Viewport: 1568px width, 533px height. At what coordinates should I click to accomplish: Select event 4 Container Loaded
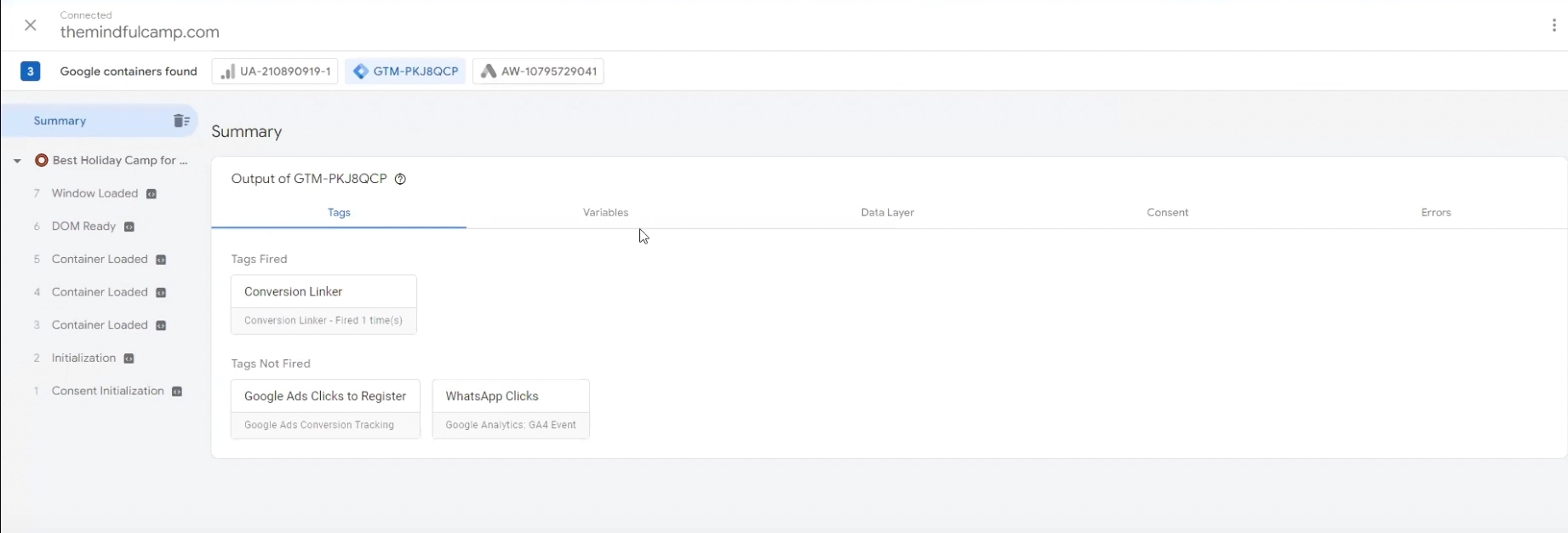(100, 292)
